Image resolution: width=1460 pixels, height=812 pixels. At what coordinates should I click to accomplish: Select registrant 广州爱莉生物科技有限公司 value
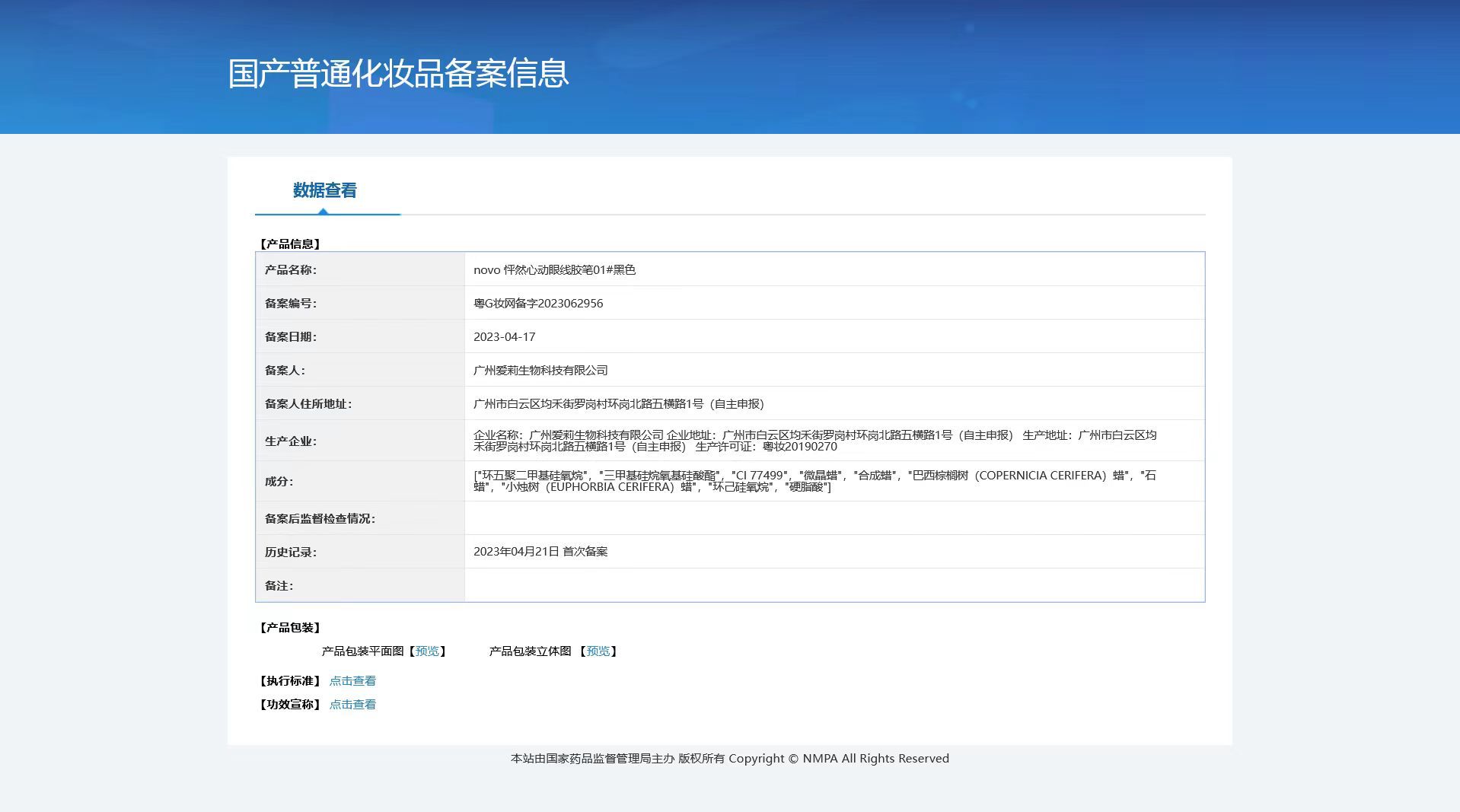click(x=540, y=371)
